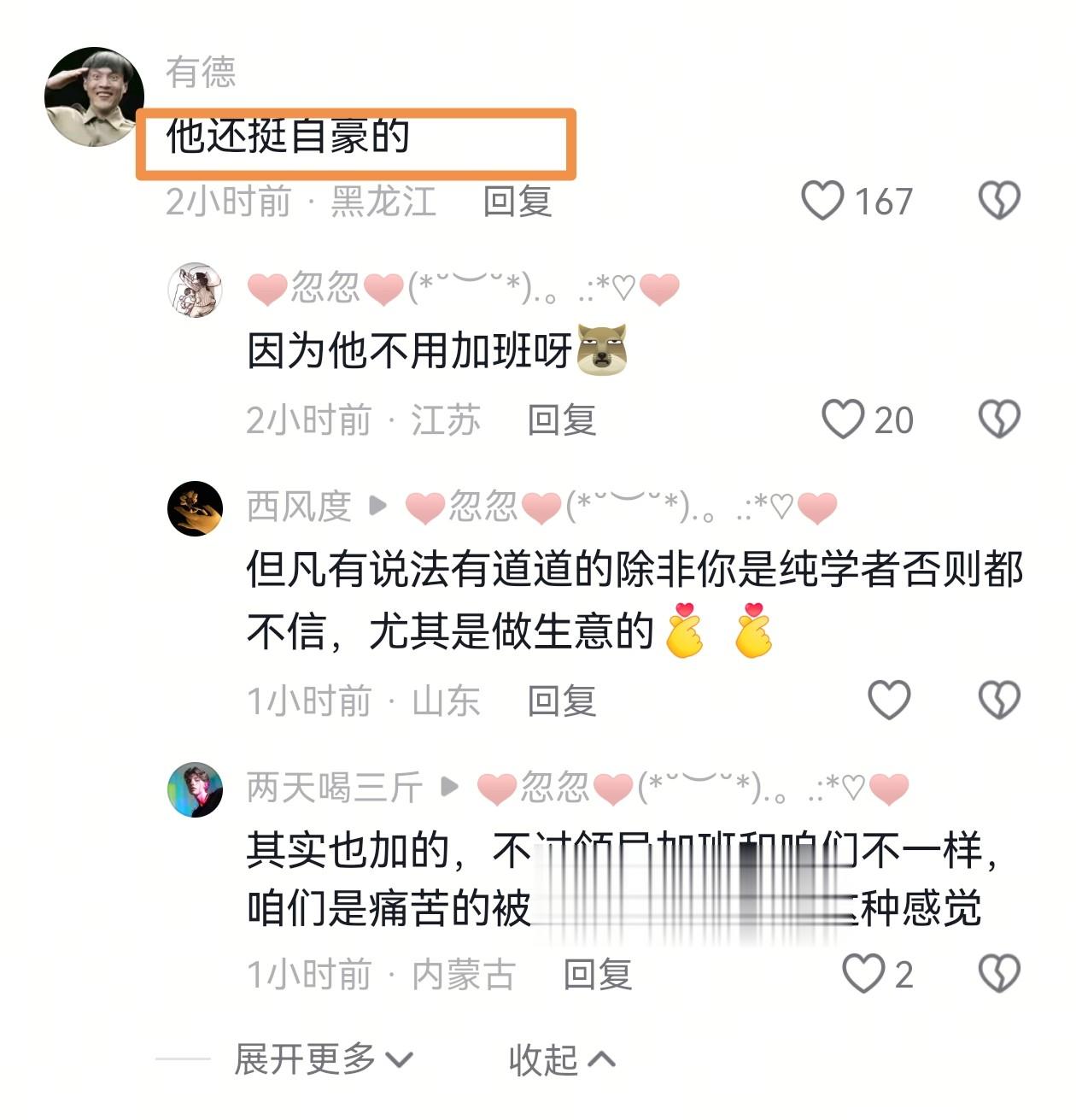Open 有德's saluting profile avatar
The height and width of the screenshot is (1120, 1076).
(x=94, y=97)
